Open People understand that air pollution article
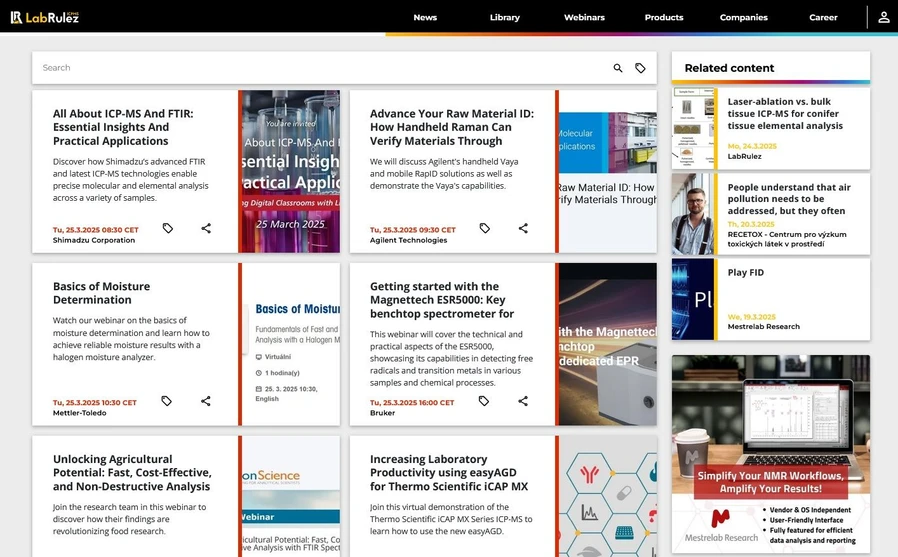The height and width of the screenshot is (557, 898). point(789,199)
